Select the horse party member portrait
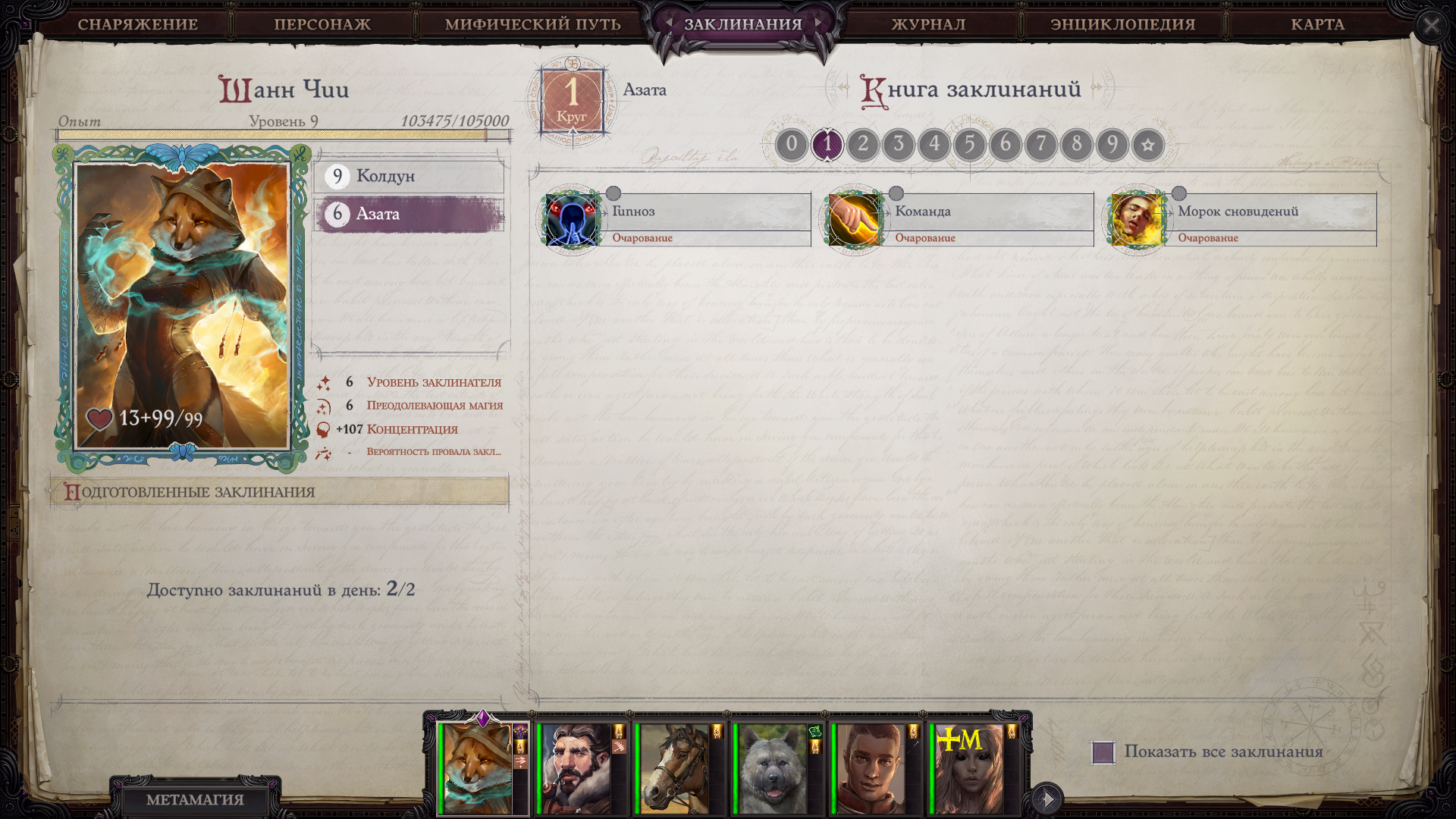1456x819 pixels. [x=674, y=768]
